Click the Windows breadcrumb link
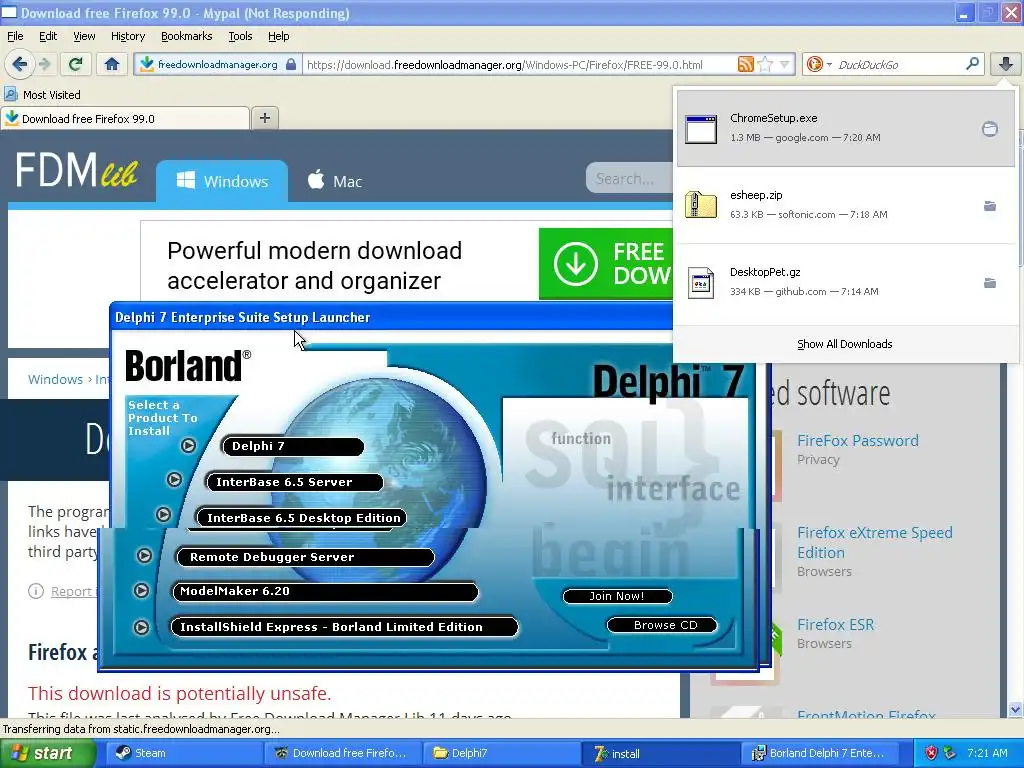 tap(55, 379)
